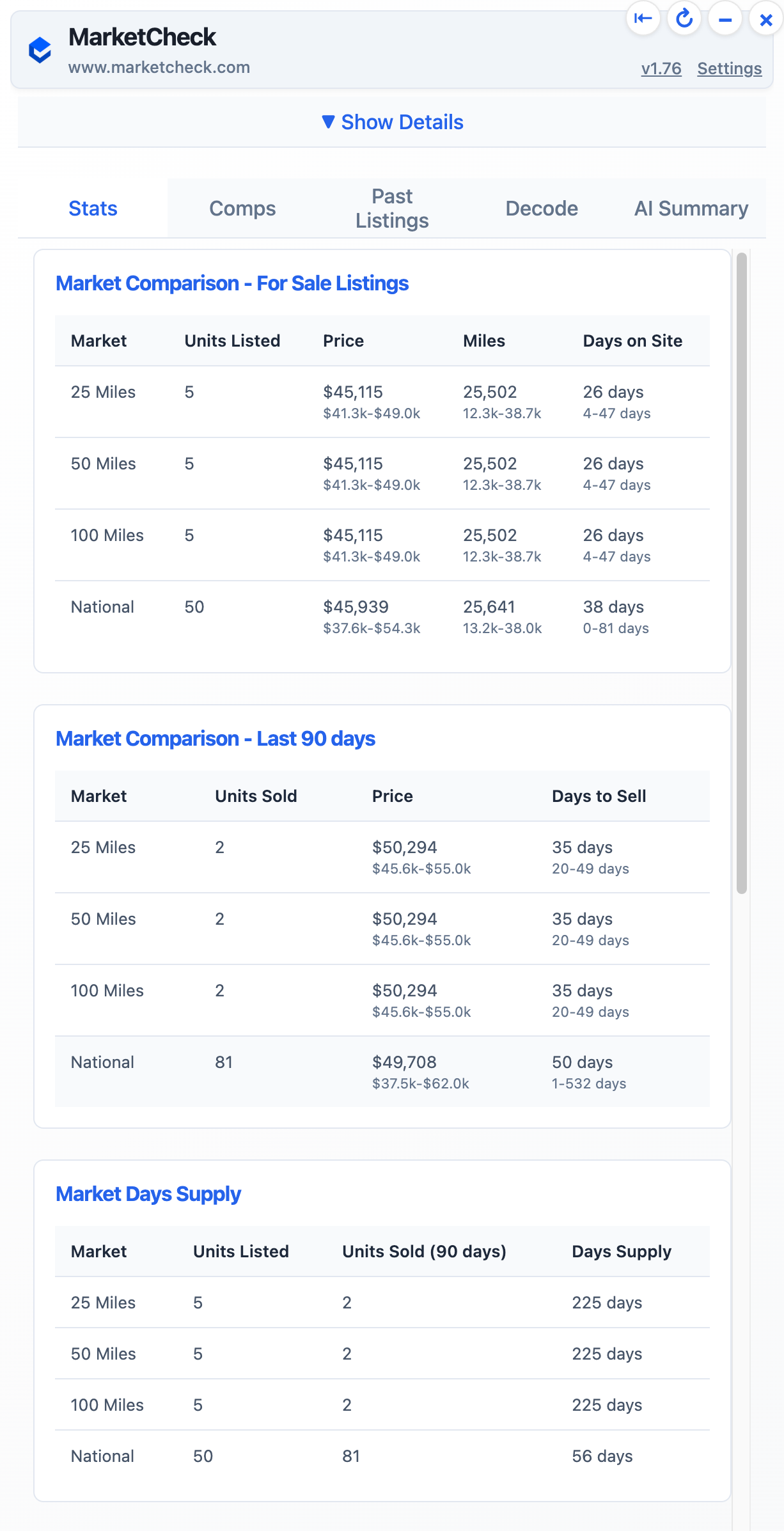Screen dimensions: 784x1531
Task: Close the MarketCheck panel
Action: pos(765,20)
